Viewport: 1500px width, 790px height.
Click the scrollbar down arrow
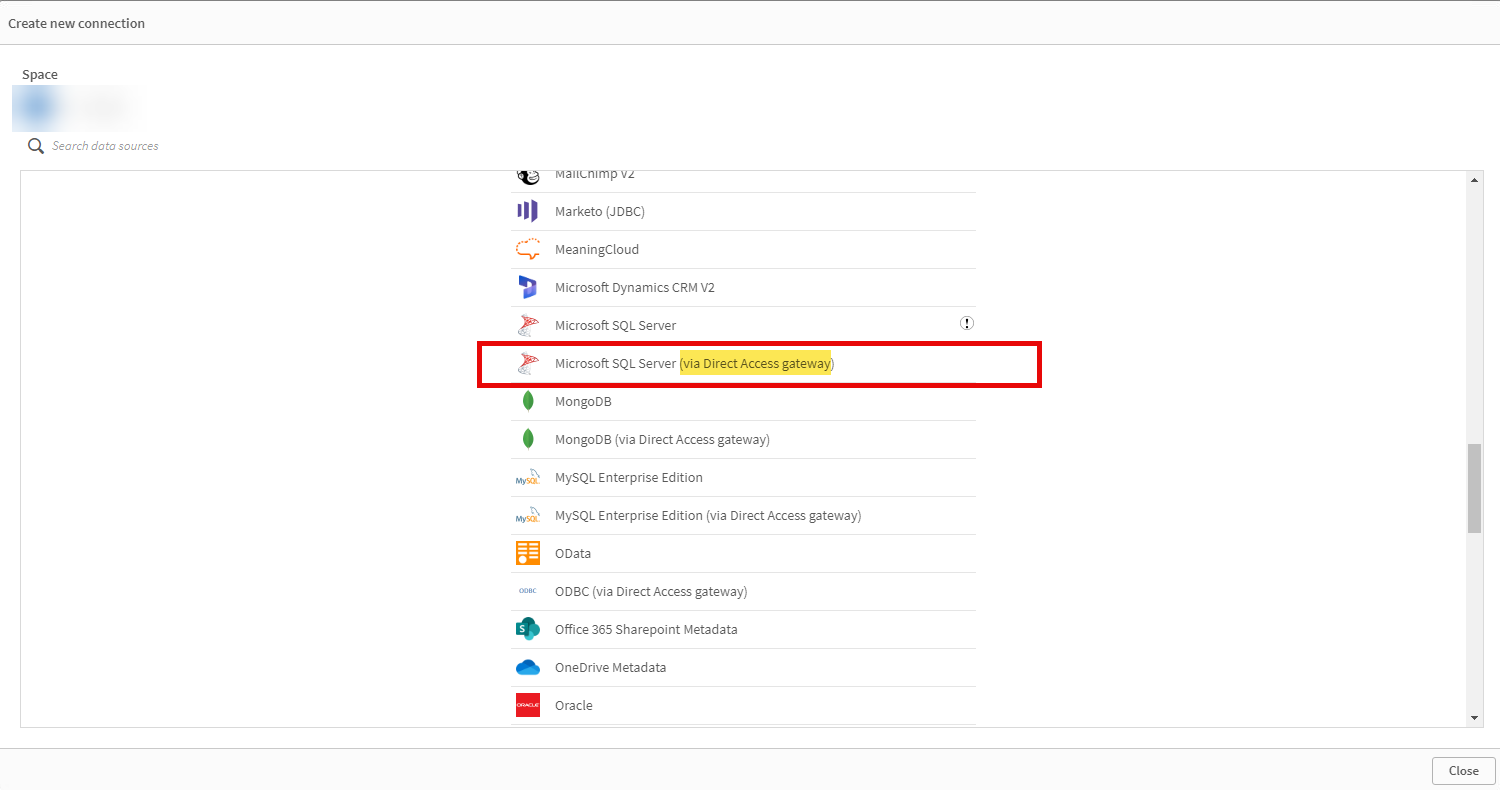coord(1475,718)
